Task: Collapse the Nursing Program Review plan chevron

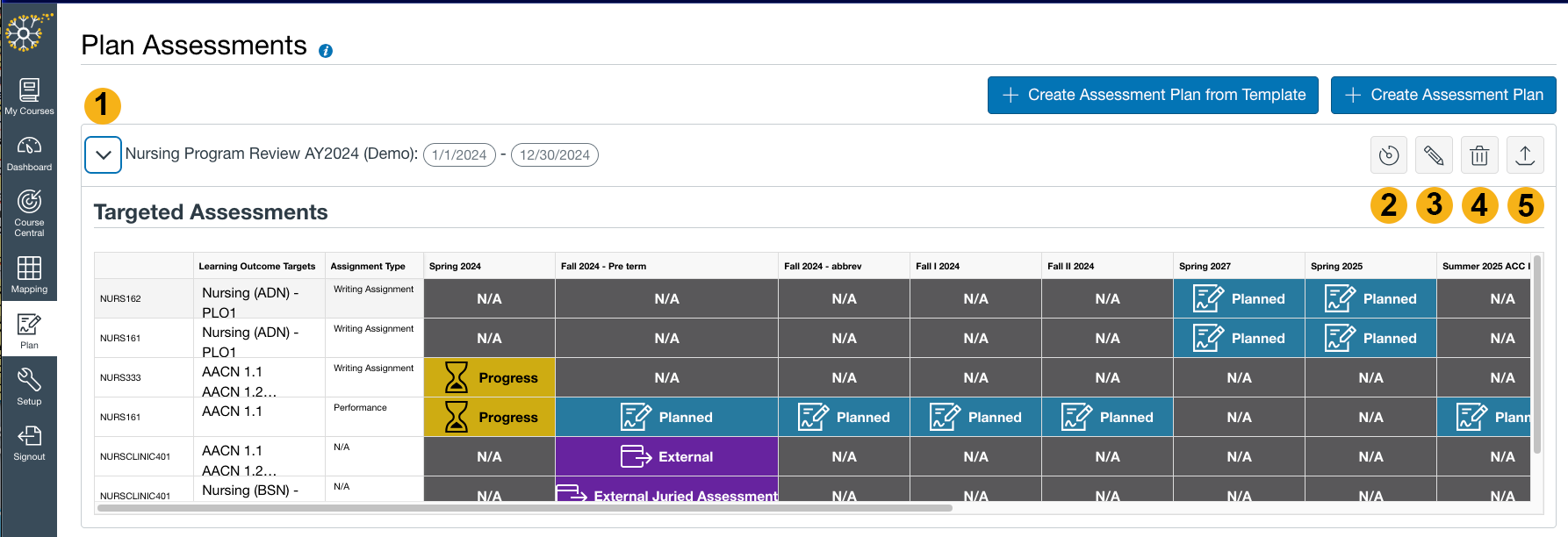Action: [103, 155]
